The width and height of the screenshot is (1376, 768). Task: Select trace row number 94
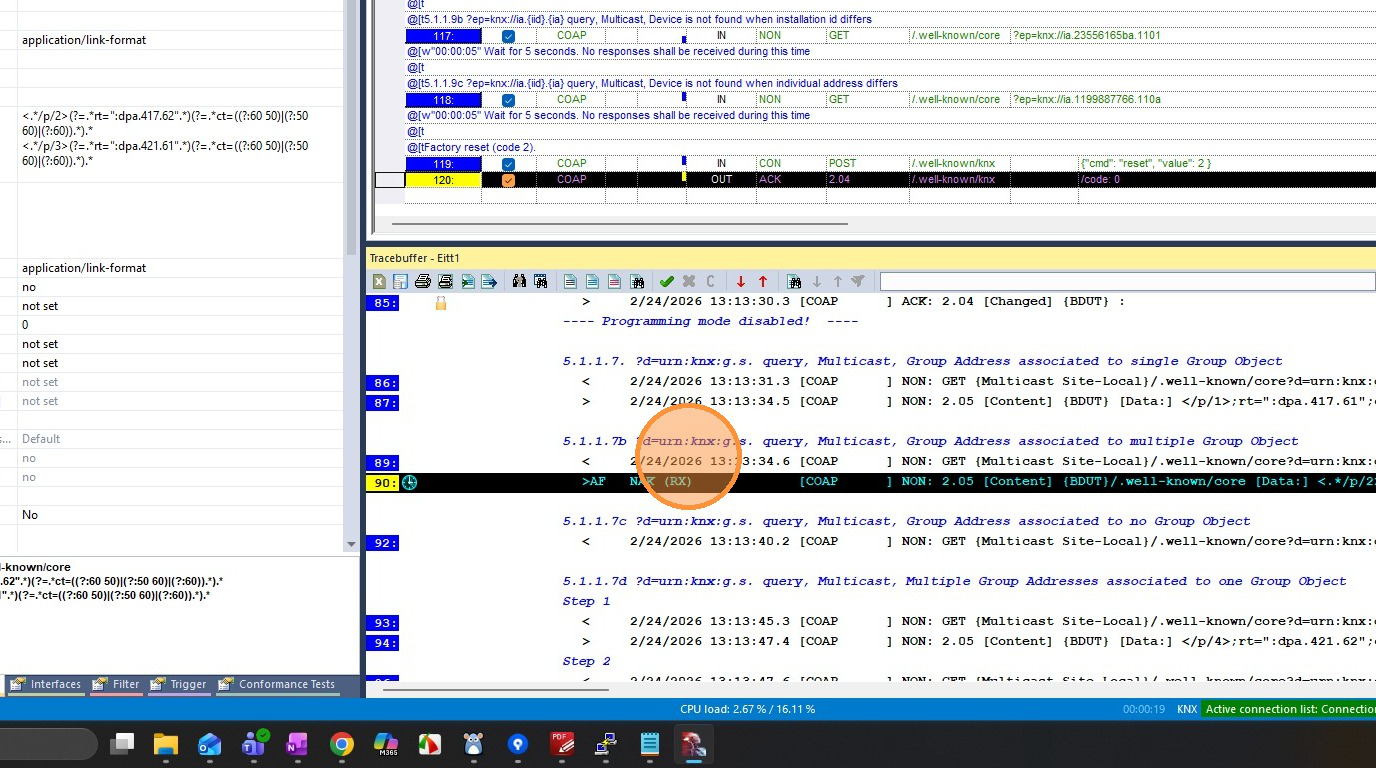[x=383, y=642]
